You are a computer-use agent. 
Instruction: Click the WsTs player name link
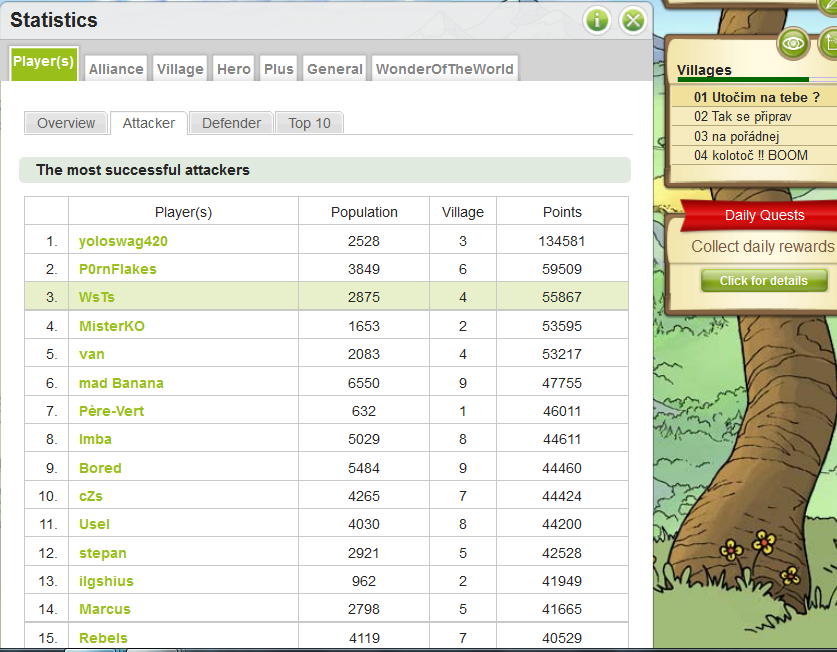pyautogui.click(x=96, y=297)
